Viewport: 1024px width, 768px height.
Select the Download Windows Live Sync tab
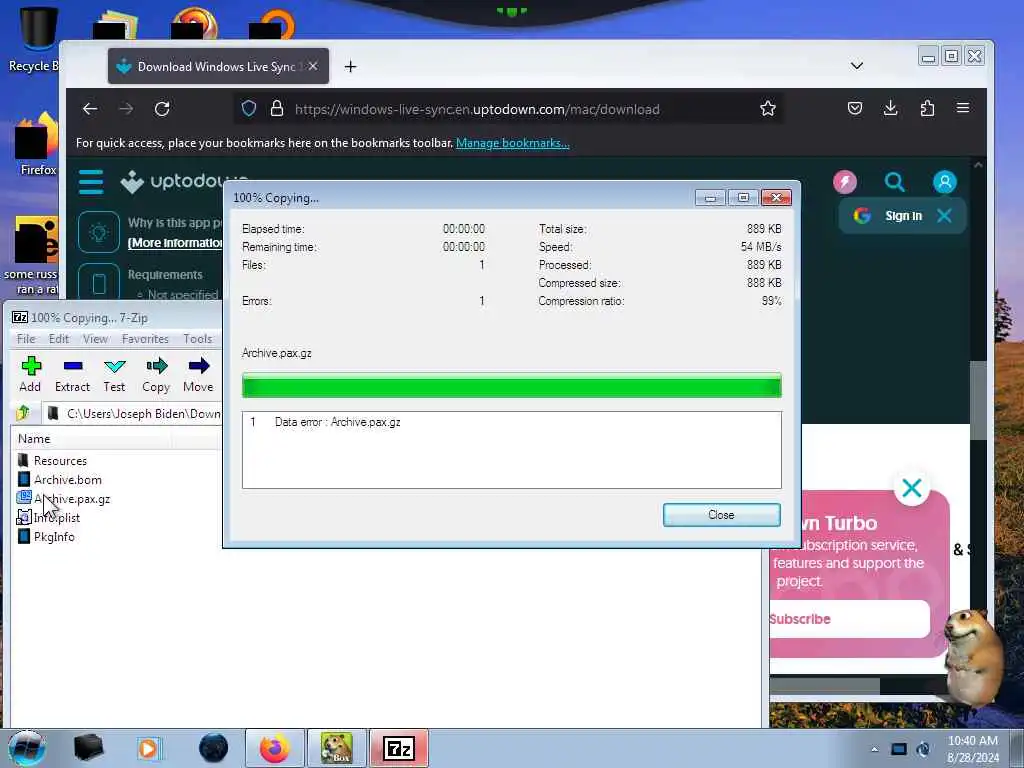(218, 66)
